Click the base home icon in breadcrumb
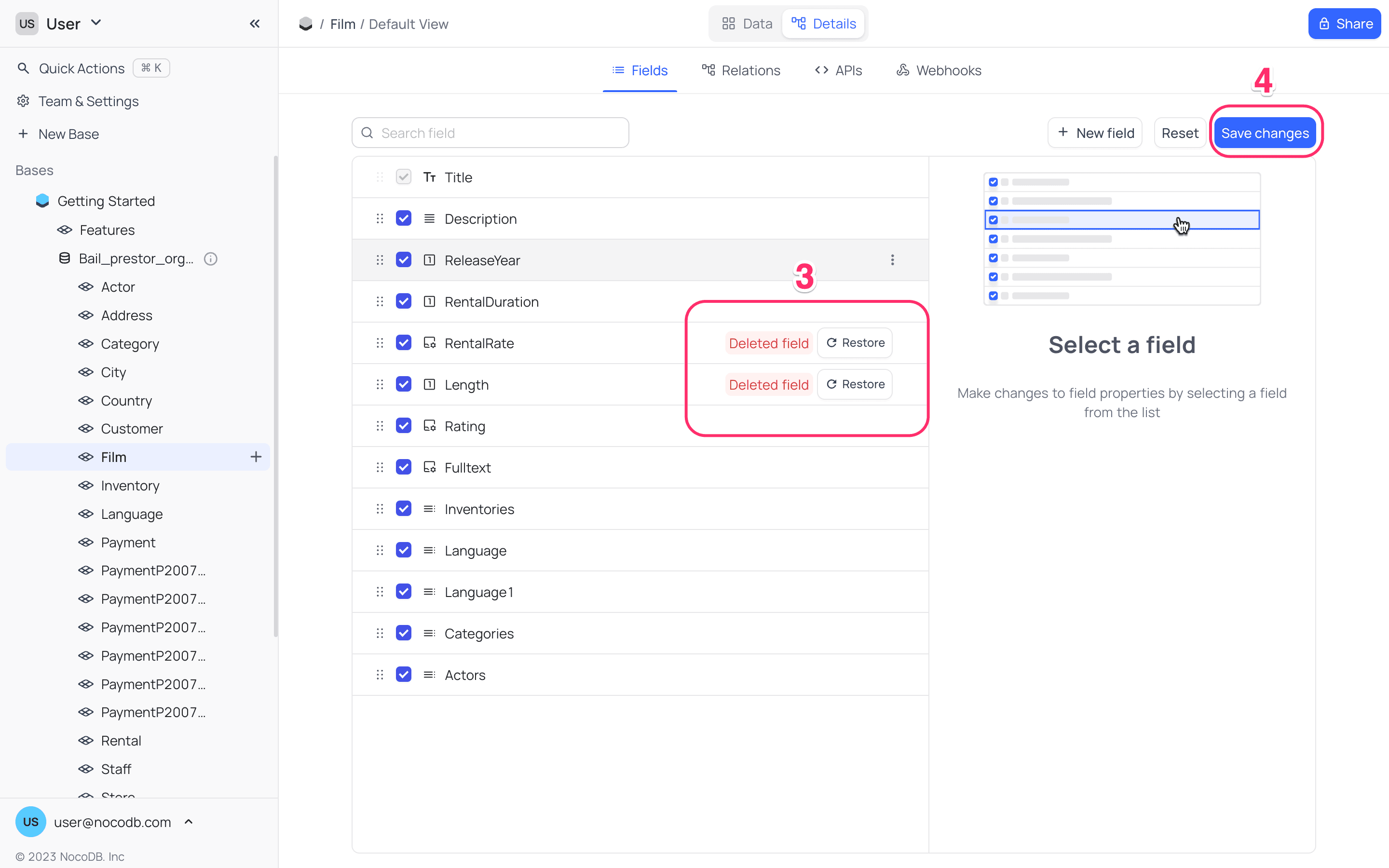 306,24
